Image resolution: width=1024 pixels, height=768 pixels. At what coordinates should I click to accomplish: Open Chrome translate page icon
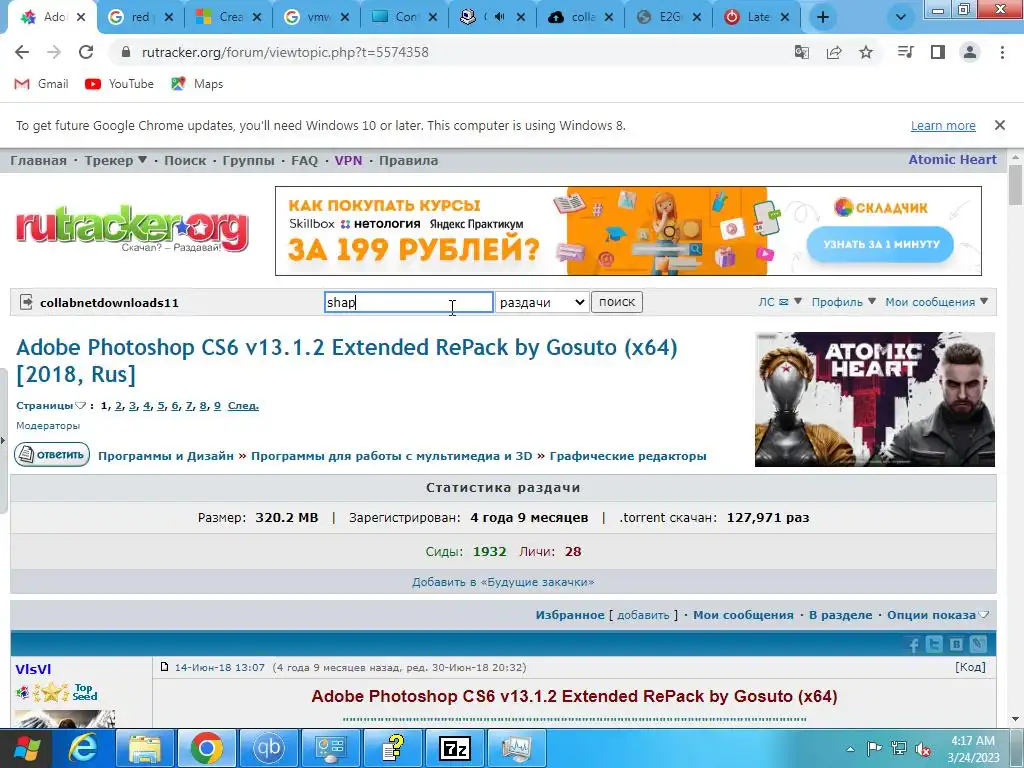[801, 52]
